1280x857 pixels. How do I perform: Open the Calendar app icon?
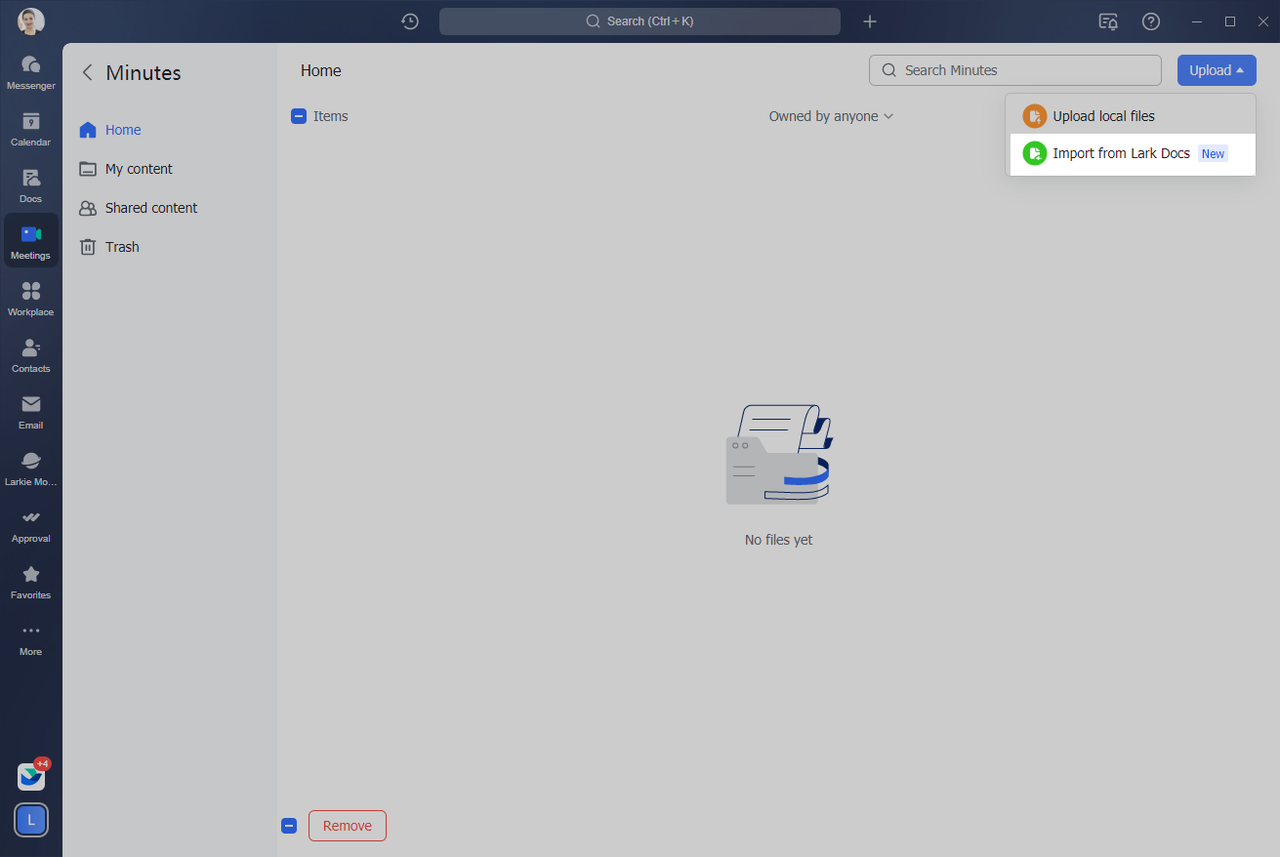tap(31, 128)
